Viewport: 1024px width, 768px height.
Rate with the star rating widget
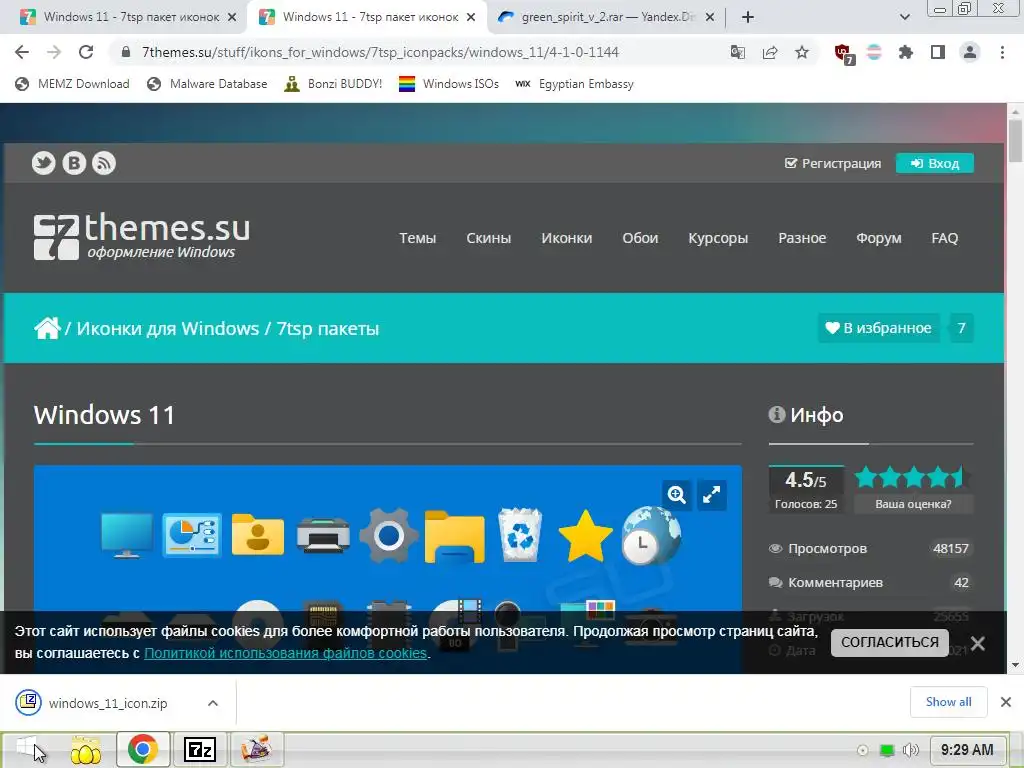(912, 478)
